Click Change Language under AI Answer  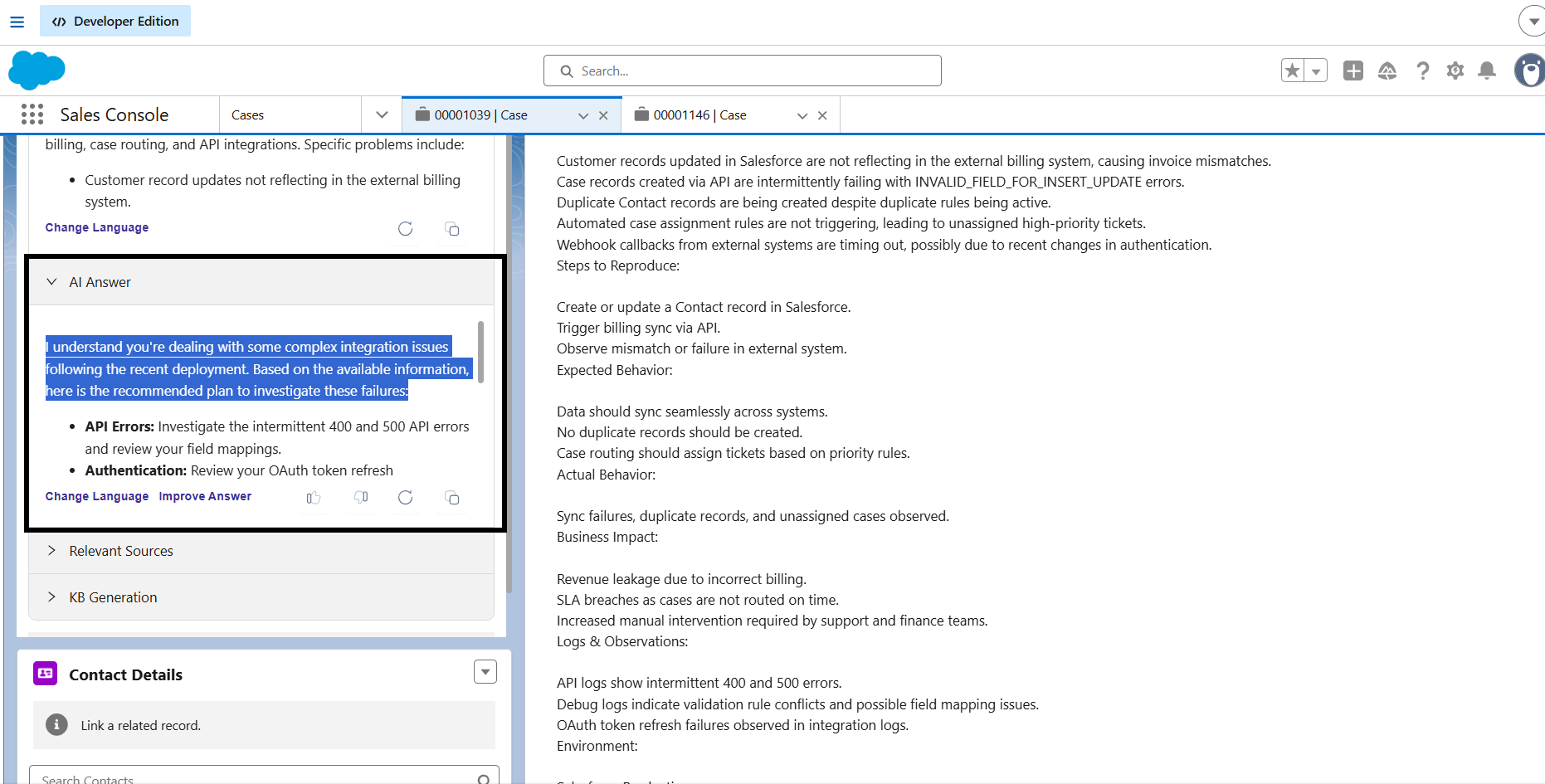coord(97,496)
